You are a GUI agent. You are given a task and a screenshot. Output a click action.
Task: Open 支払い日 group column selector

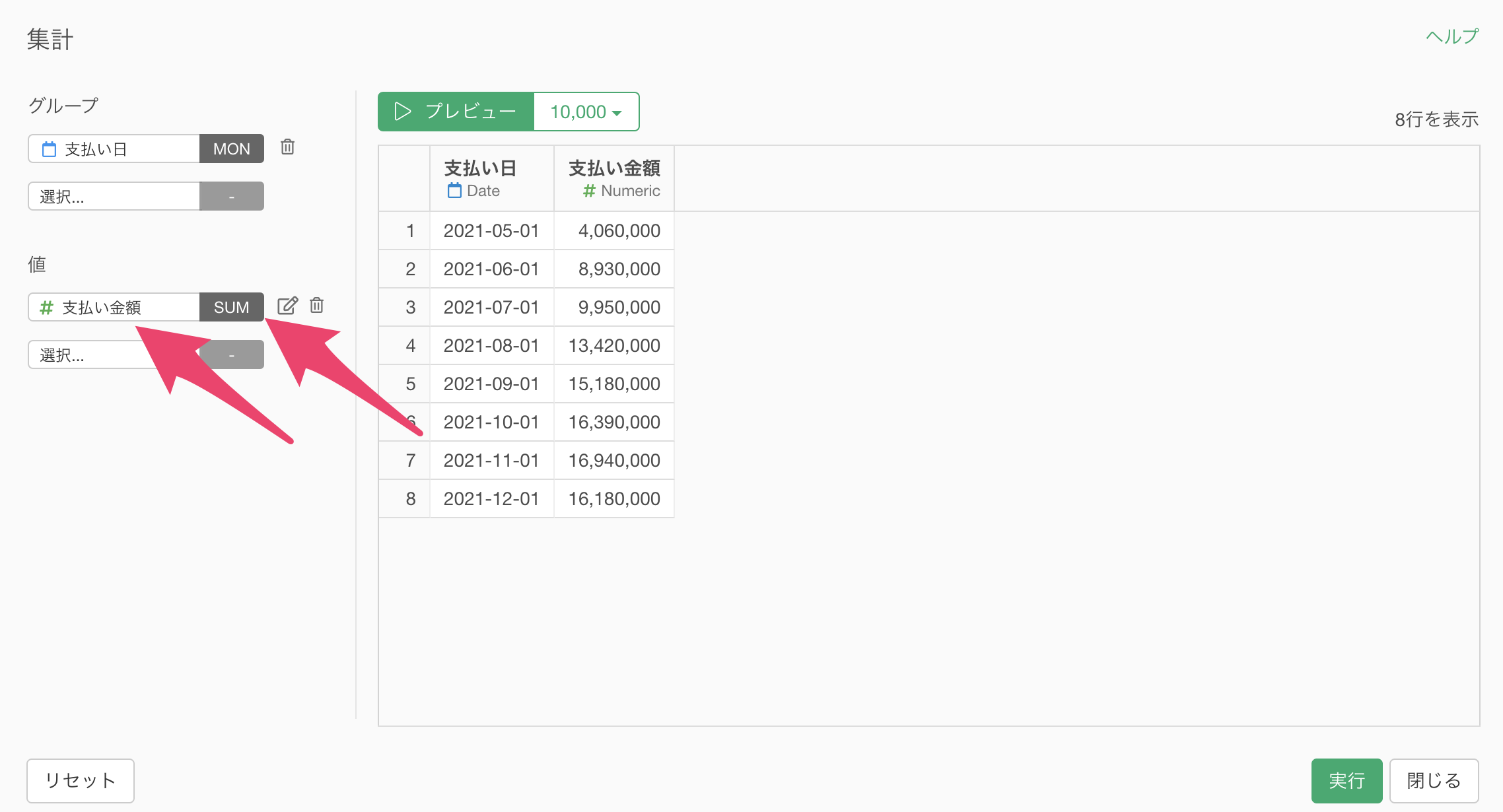point(114,149)
